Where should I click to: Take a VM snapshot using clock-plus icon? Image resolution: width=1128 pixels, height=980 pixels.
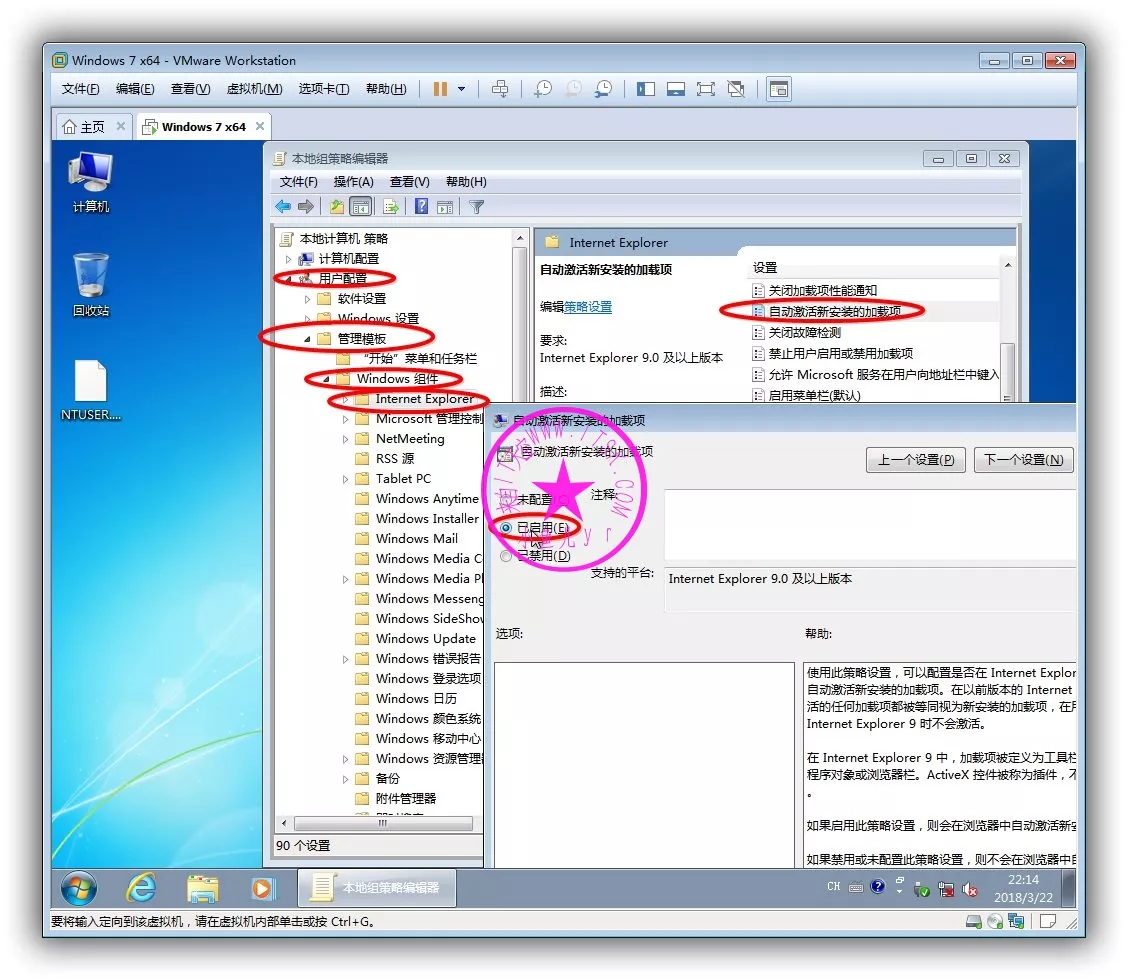point(542,89)
